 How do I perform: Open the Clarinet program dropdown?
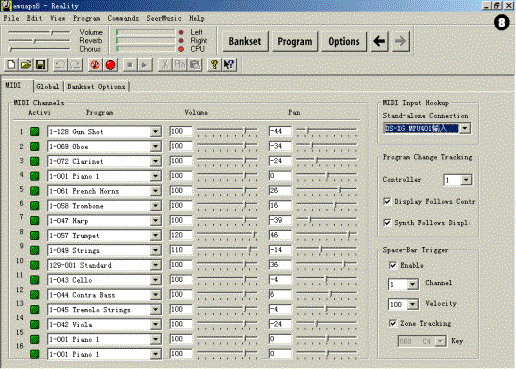click(x=155, y=161)
